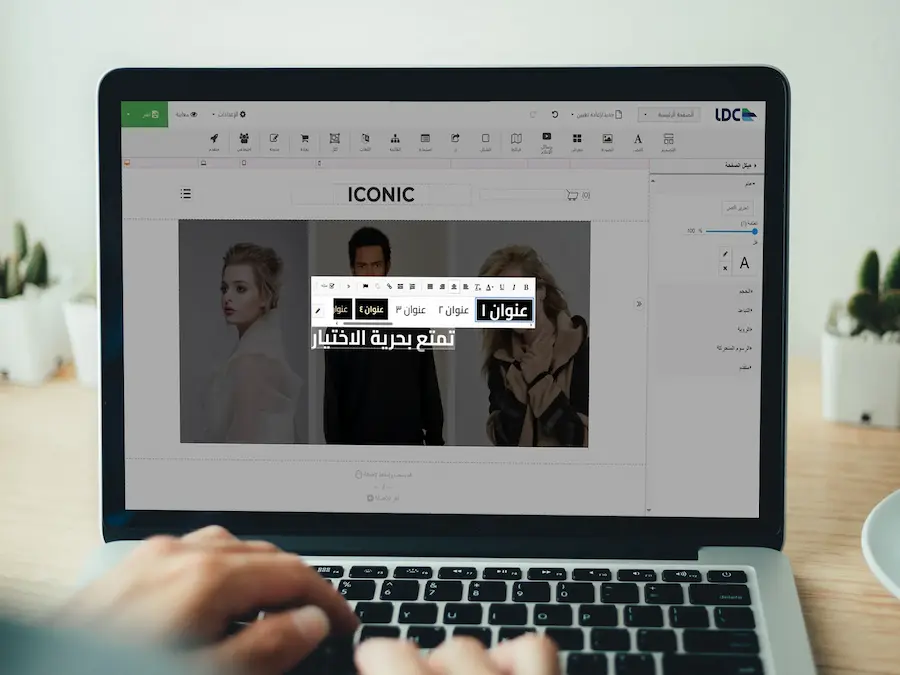The width and height of the screenshot is (900, 675).
Task: Toggle underline in floating text toolbar
Action: (x=502, y=287)
